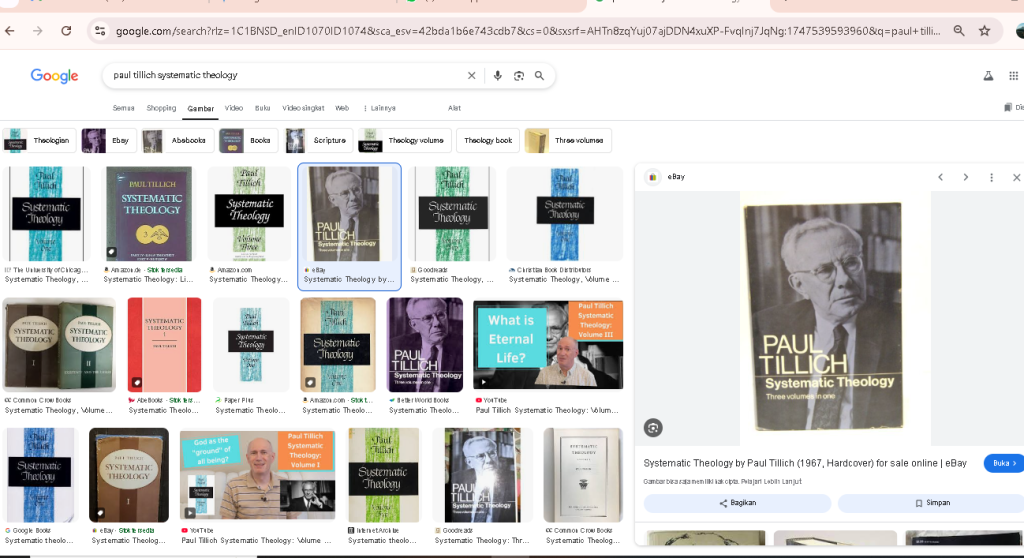1024x558 pixels.
Task: Open Common Crow Books two-volume thumbnail
Action: [59, 345]
